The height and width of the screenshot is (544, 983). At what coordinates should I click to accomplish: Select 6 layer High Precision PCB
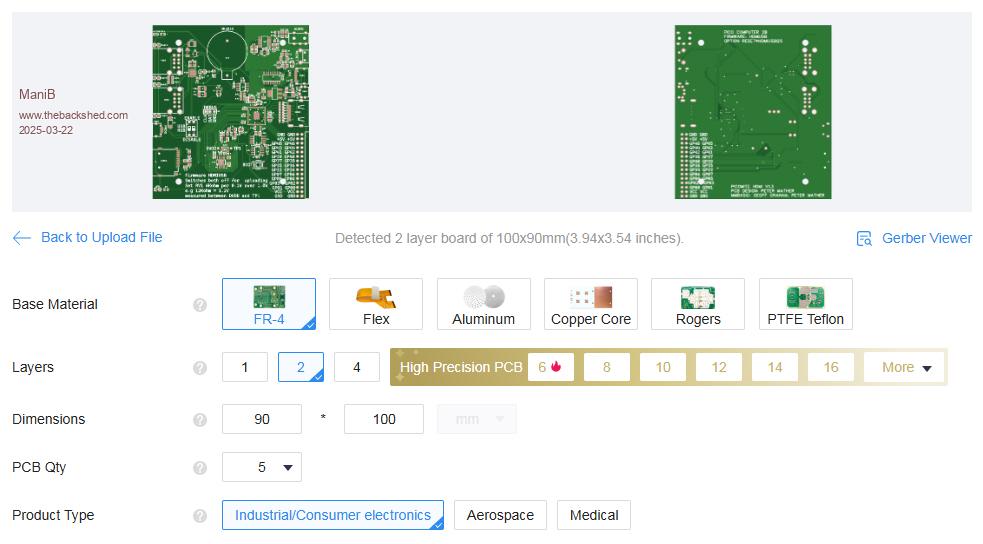(549, 367)
